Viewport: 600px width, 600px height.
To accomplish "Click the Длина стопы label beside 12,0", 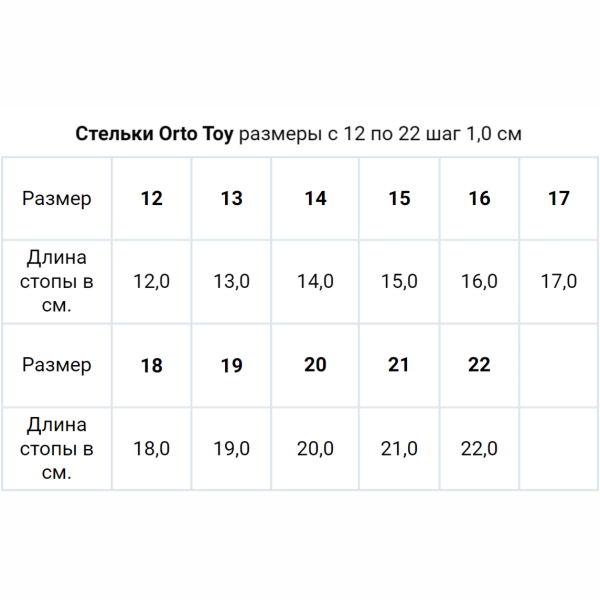I will (57, 281).
